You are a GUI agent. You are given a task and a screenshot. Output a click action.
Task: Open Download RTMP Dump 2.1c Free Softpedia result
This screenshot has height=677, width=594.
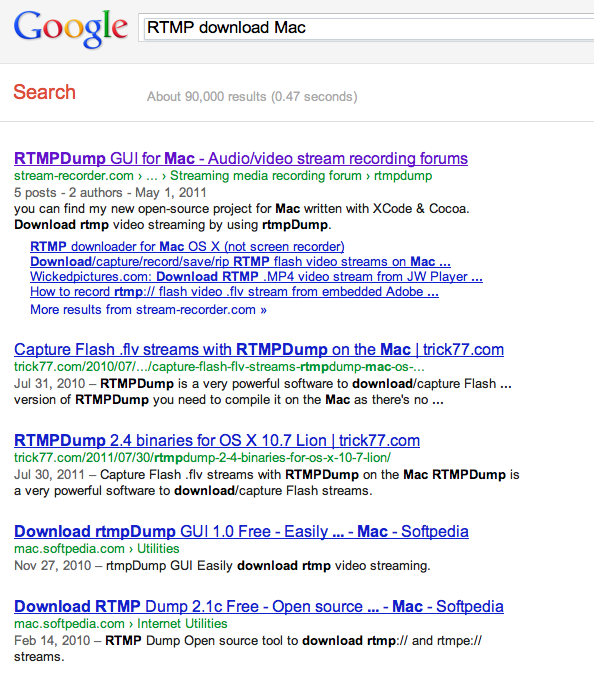259,607
